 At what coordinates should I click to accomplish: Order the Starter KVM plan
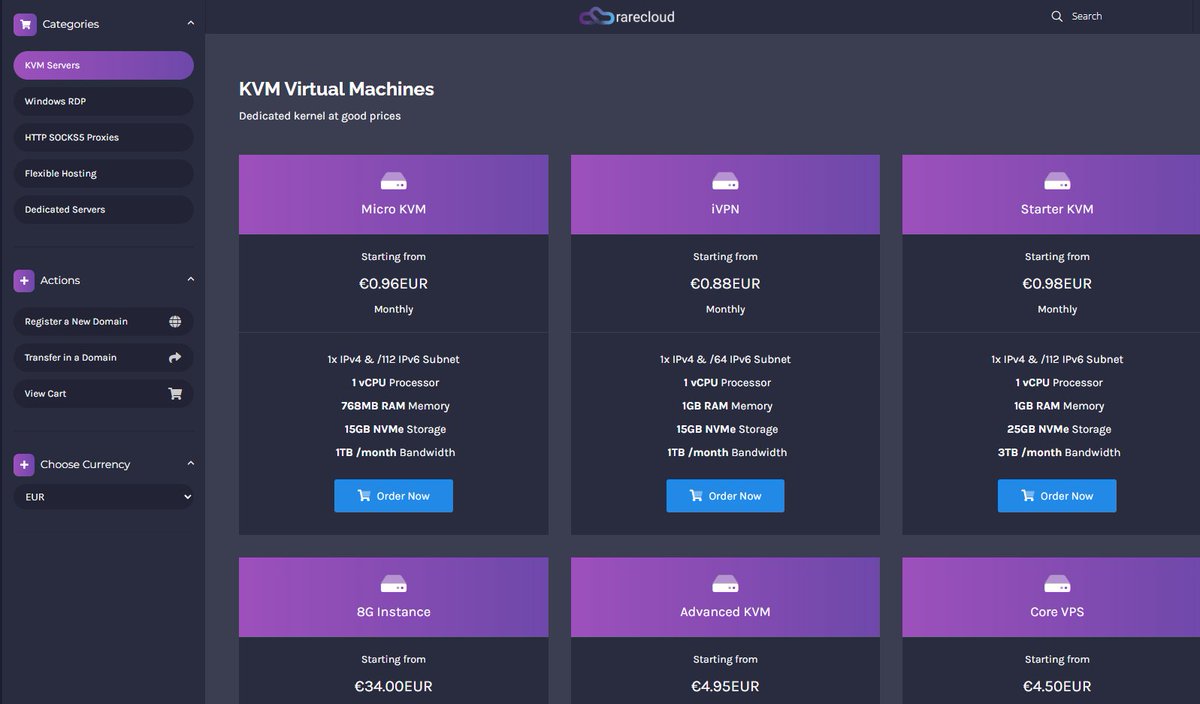pos(1057,496)
